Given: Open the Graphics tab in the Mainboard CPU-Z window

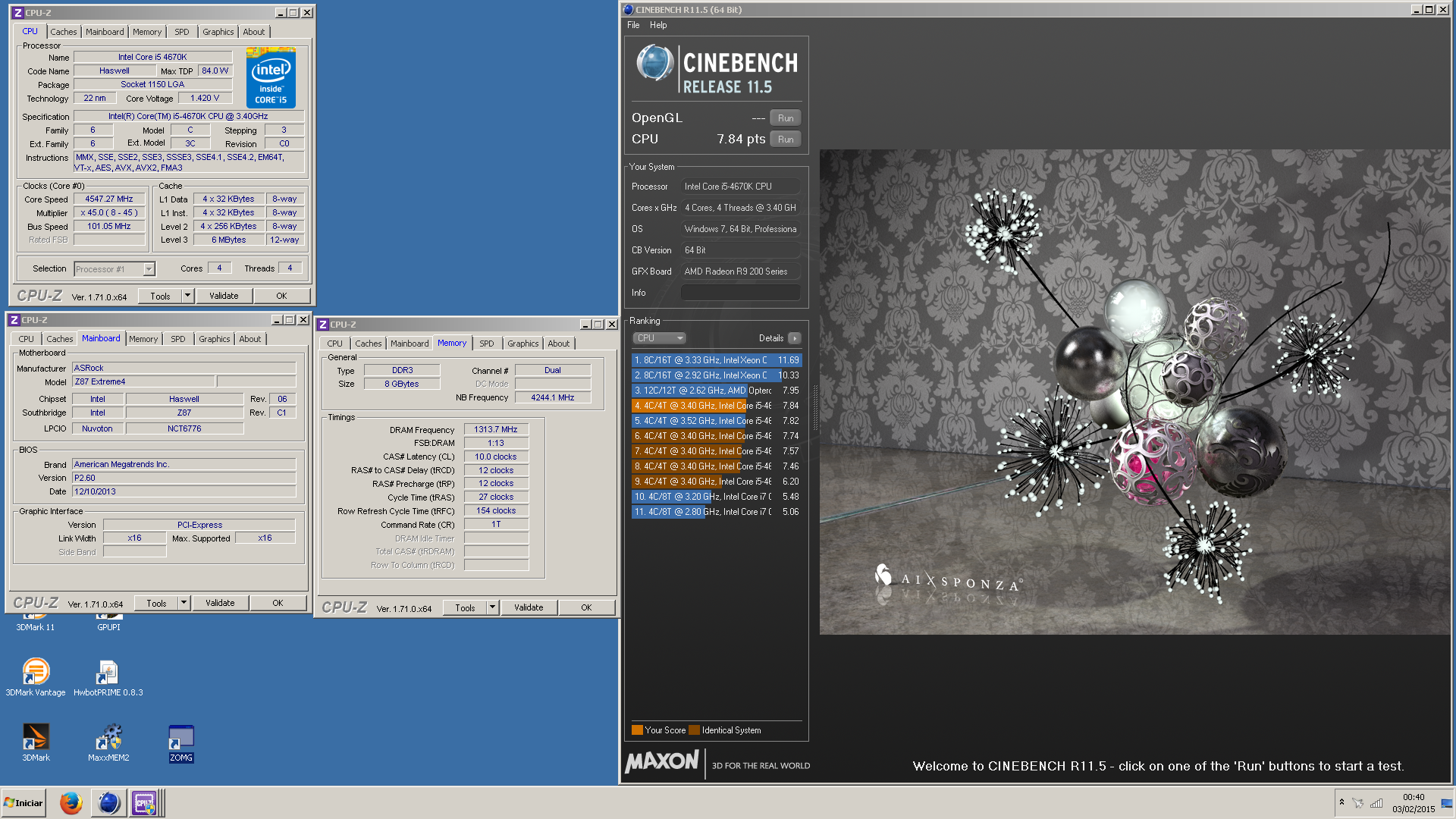Looking at the screenshot, I should pyautogui.click(x=215, y=339).
